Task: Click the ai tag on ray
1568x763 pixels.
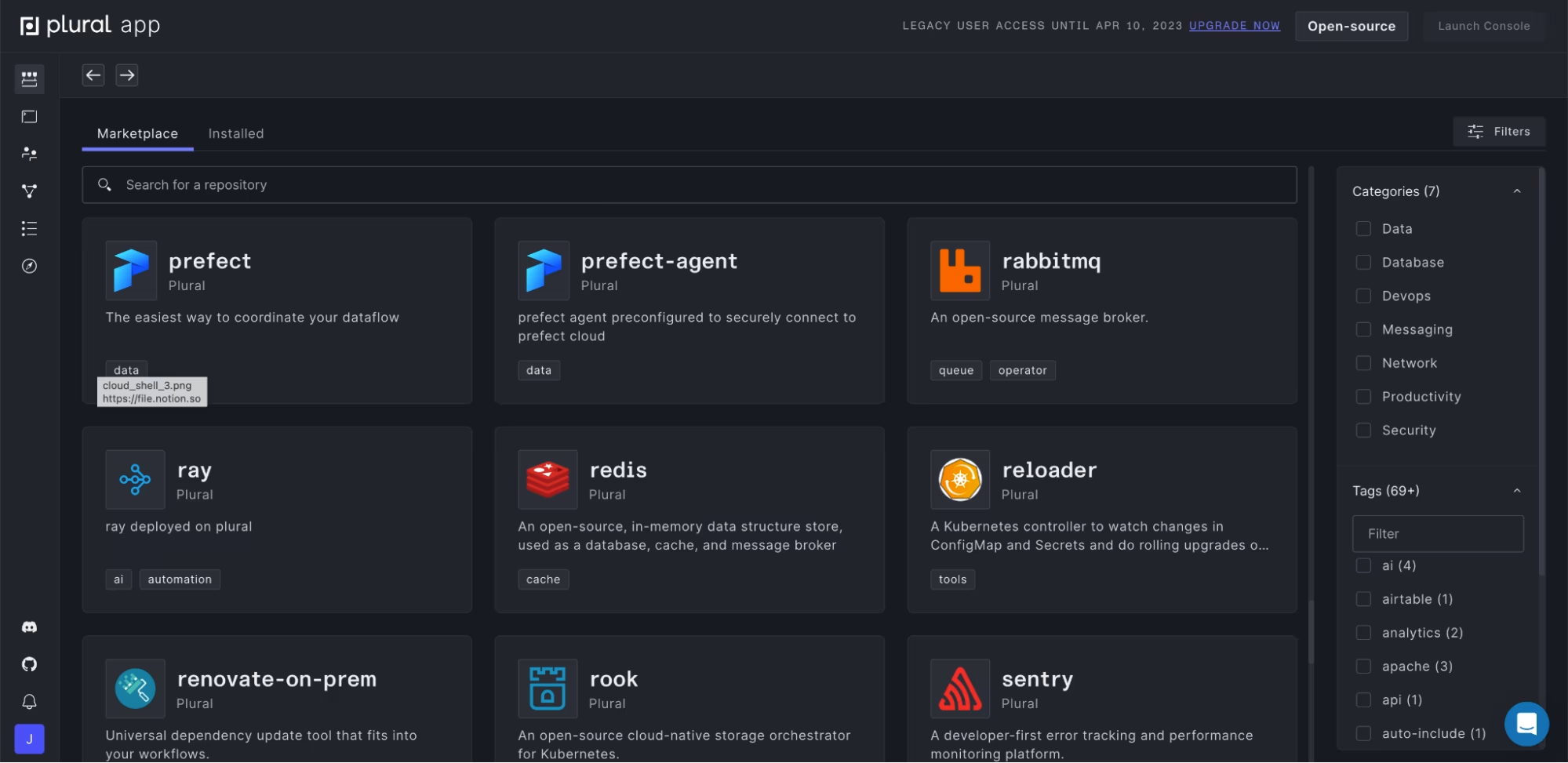Action: 118,580
